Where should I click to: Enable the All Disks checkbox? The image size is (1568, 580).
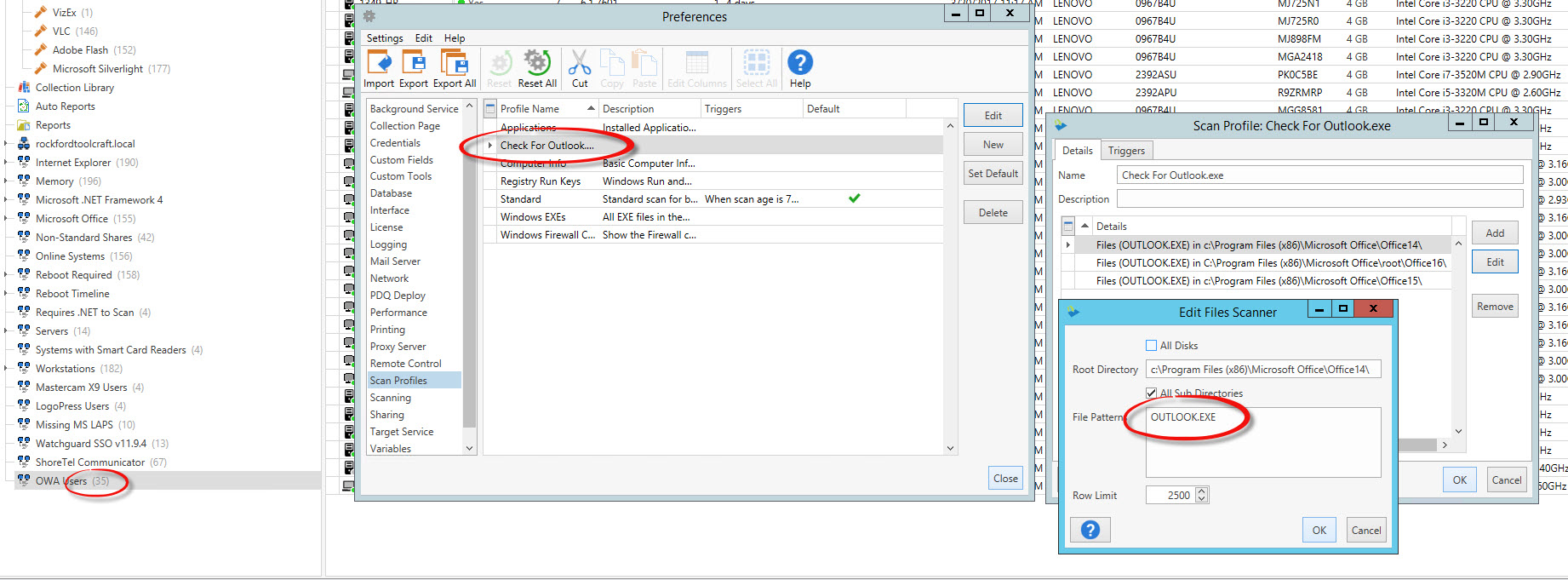tap(1152, 346)
